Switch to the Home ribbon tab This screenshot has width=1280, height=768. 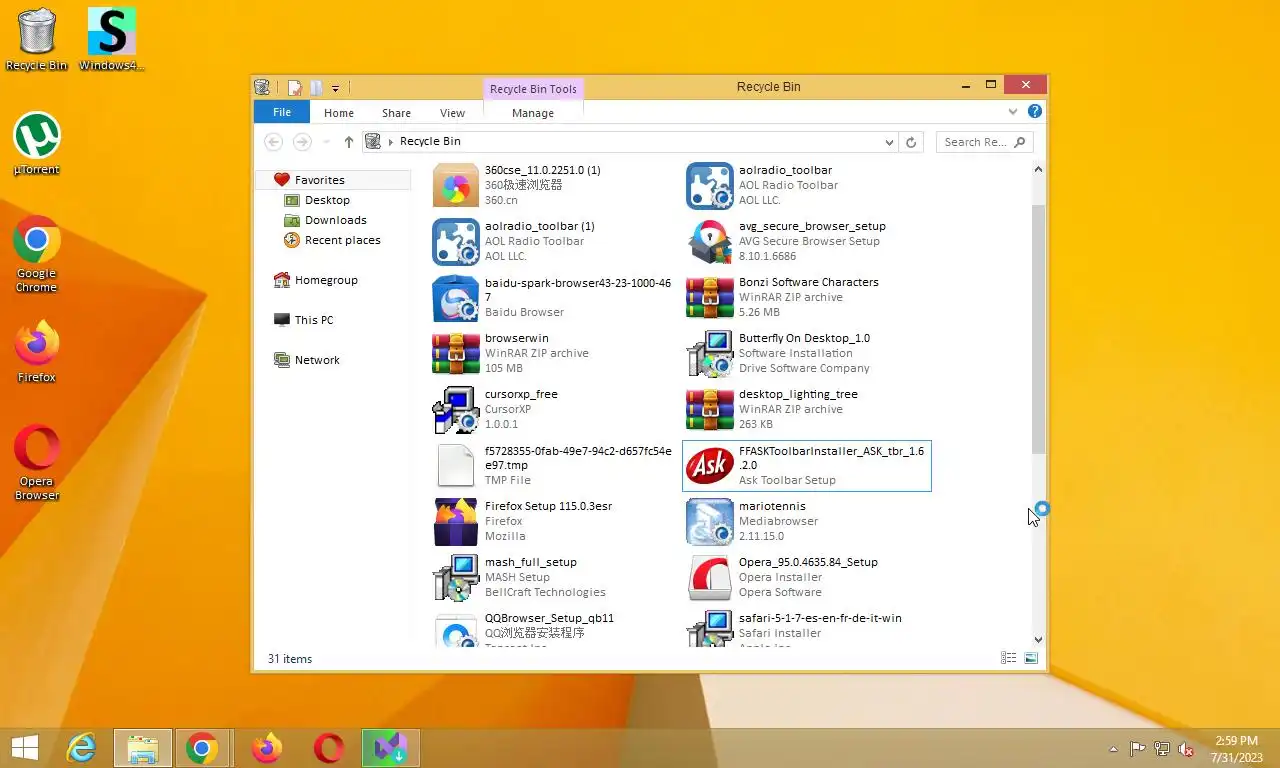click(x=339, y=113)
